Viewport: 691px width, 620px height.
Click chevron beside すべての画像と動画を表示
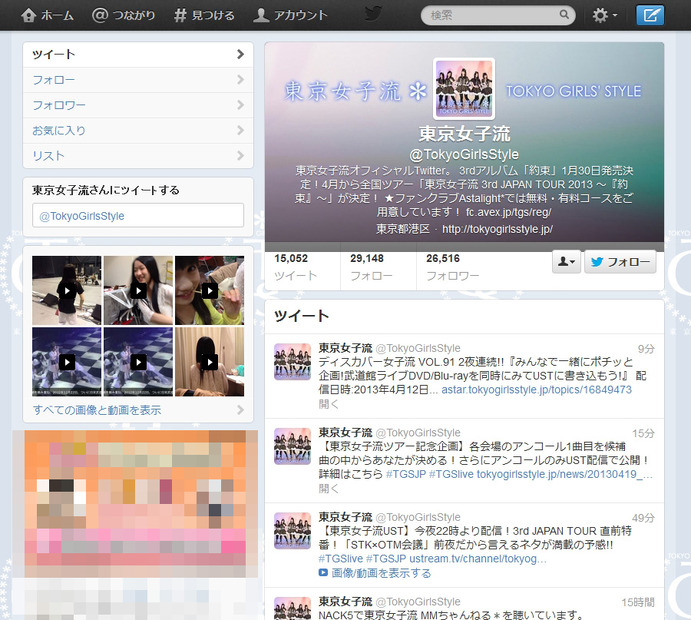(x=240, y=410)
